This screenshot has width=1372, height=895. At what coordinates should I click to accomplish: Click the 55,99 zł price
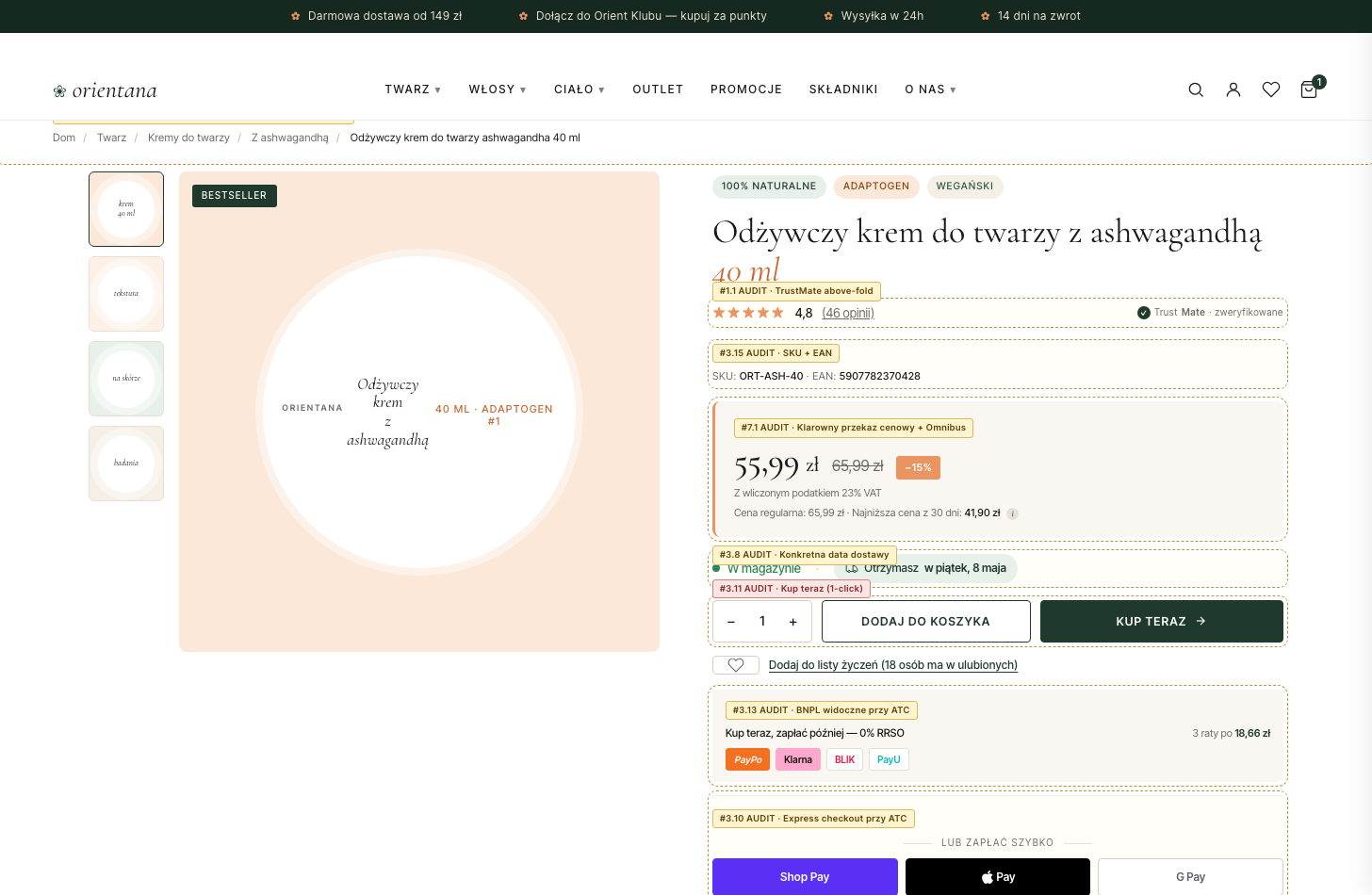pyautogui.click(x=776, y=466)
